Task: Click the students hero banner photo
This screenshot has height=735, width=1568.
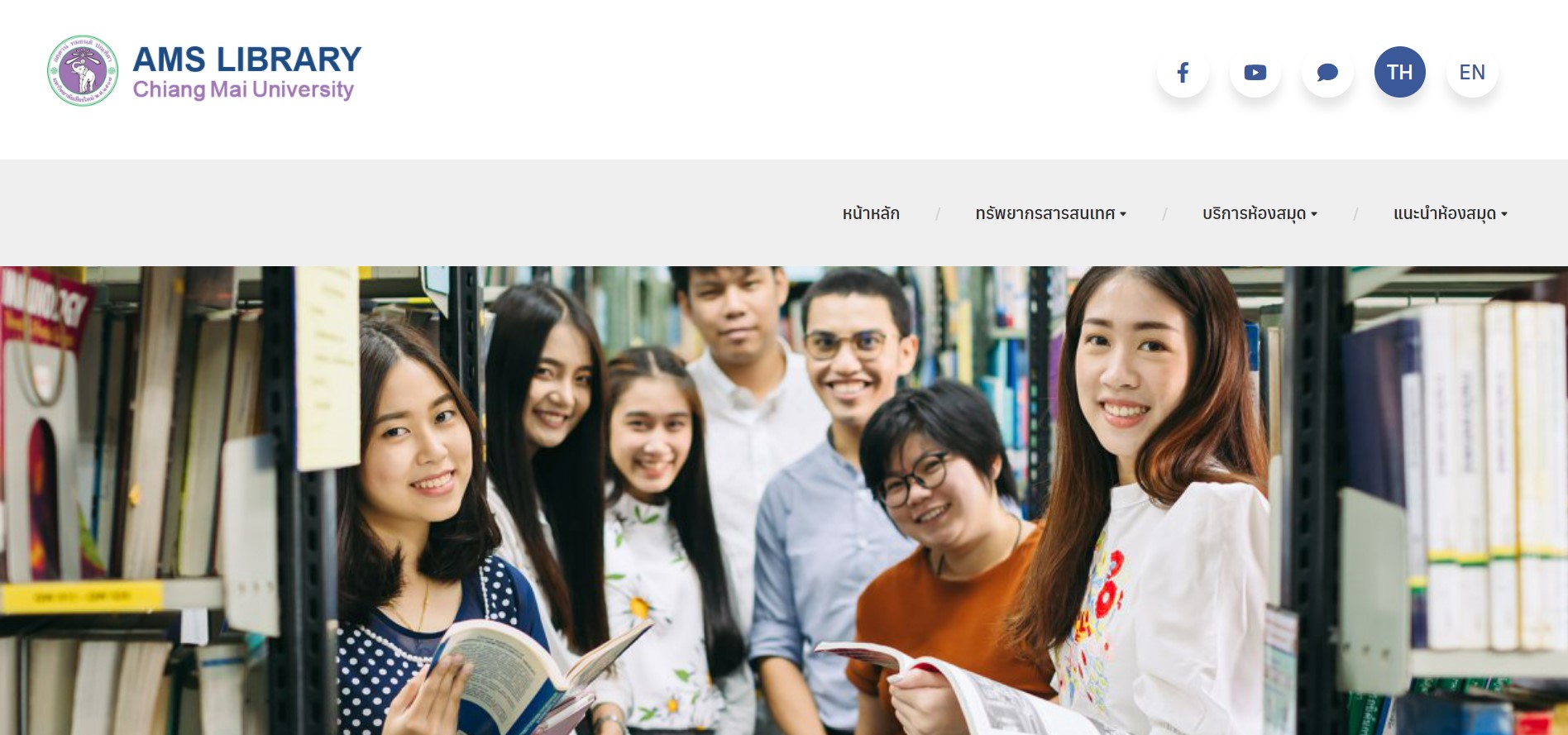Action: pyautogui.click(x=784, y=500)
